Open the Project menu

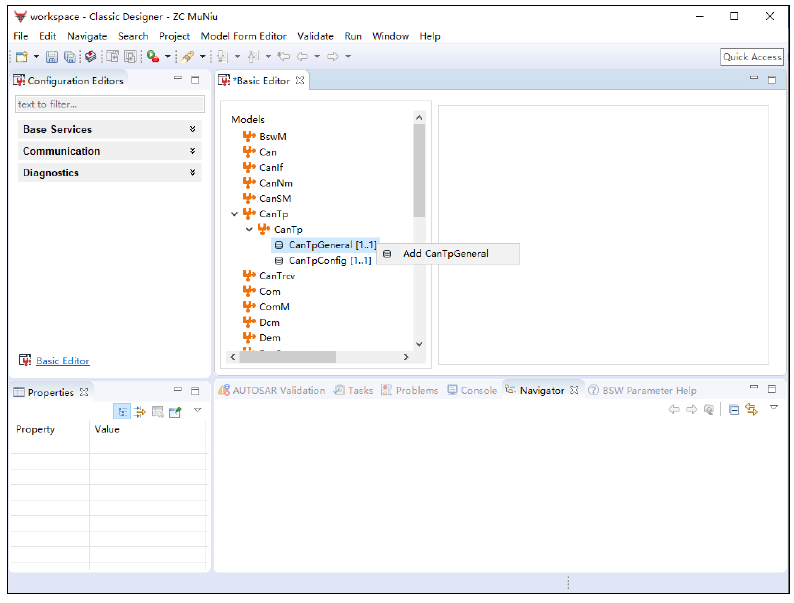(x=174, y=36)
